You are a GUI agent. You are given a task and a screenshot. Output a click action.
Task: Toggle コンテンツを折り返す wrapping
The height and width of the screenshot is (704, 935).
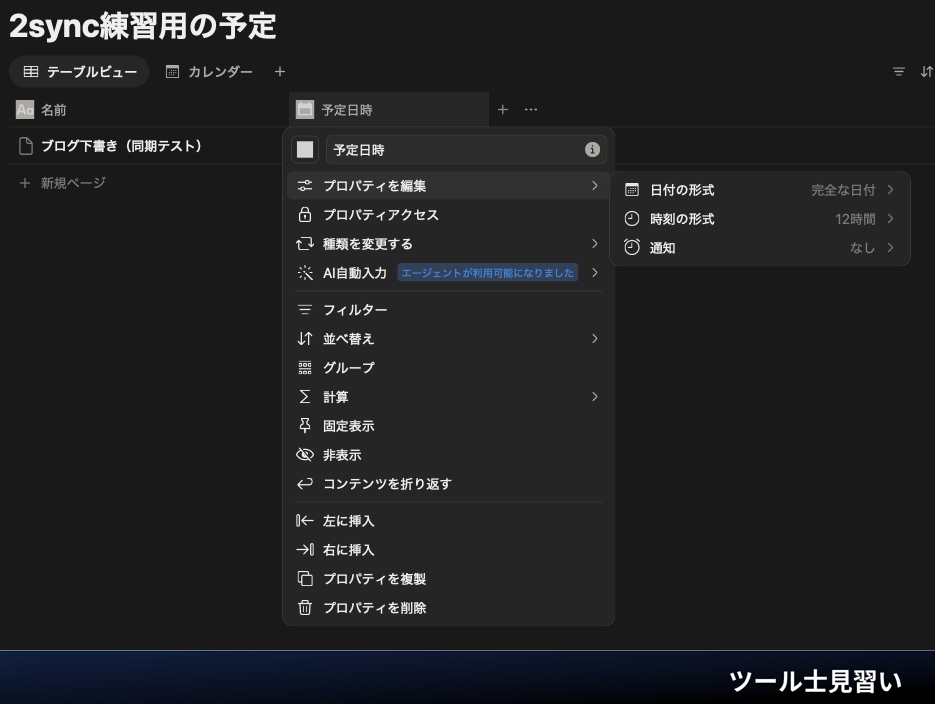[448, 484]
